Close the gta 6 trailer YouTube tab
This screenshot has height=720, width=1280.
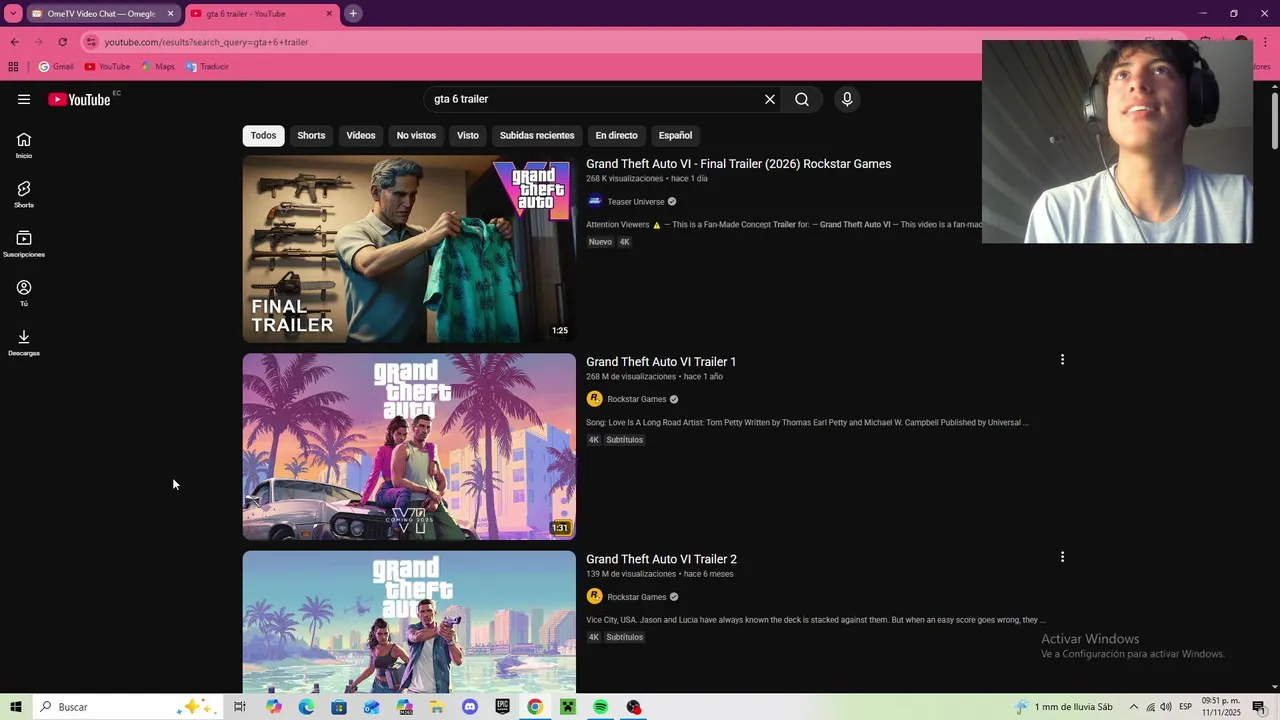point(329,14)
